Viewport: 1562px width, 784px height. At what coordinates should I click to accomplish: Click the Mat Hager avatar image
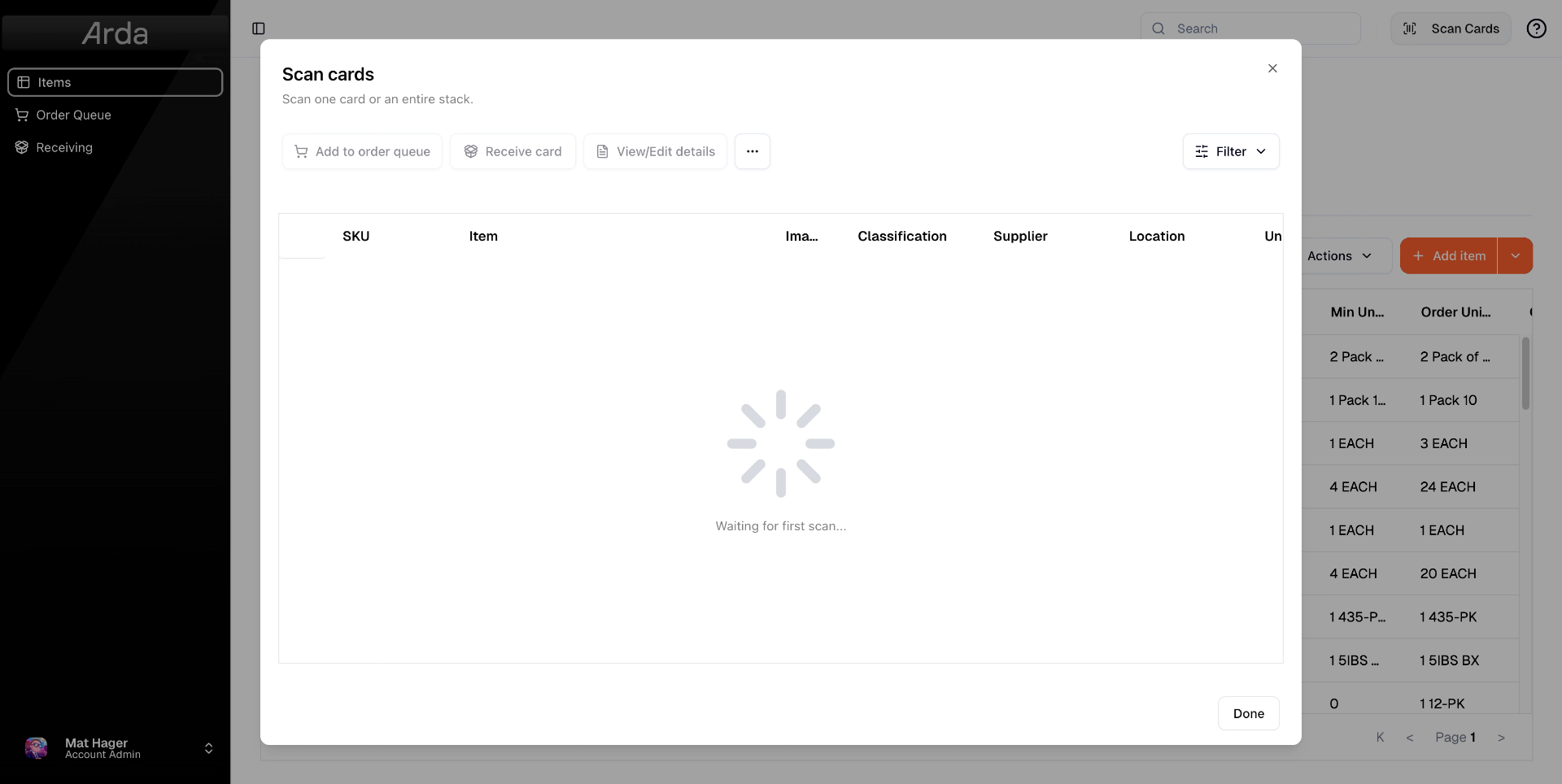coord(37,748)
